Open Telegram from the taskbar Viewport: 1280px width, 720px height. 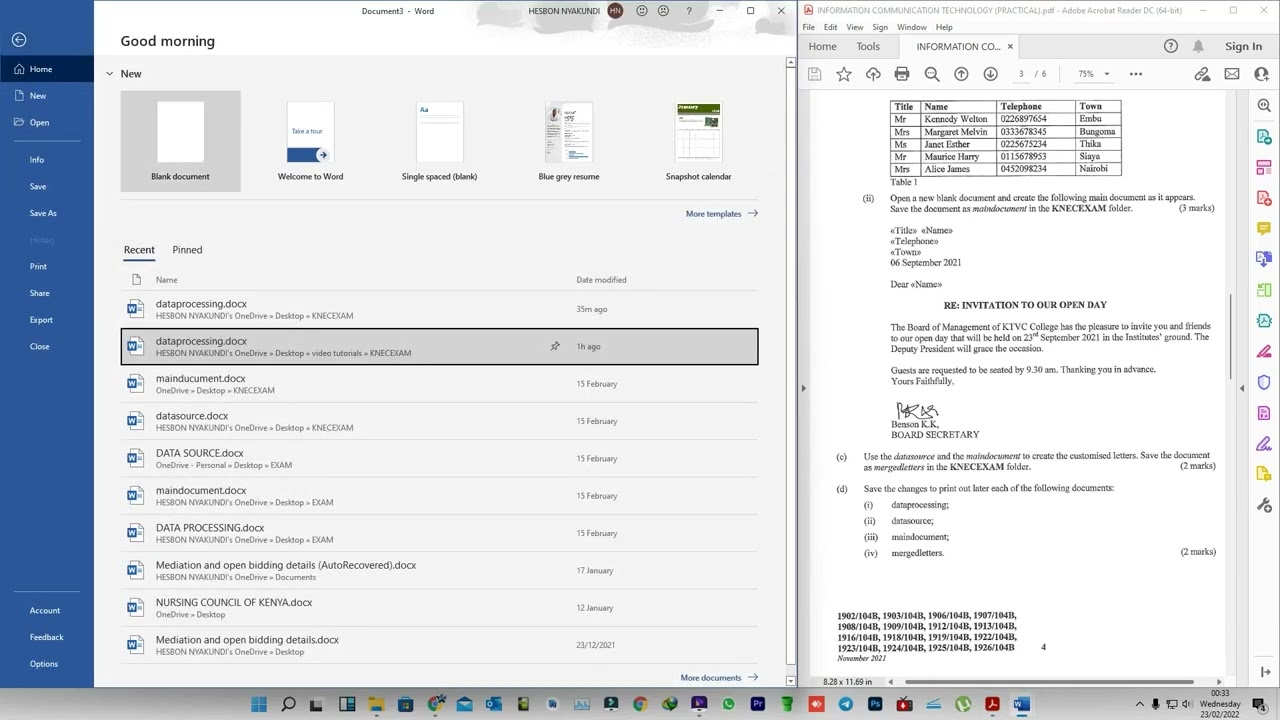[846, 704]
